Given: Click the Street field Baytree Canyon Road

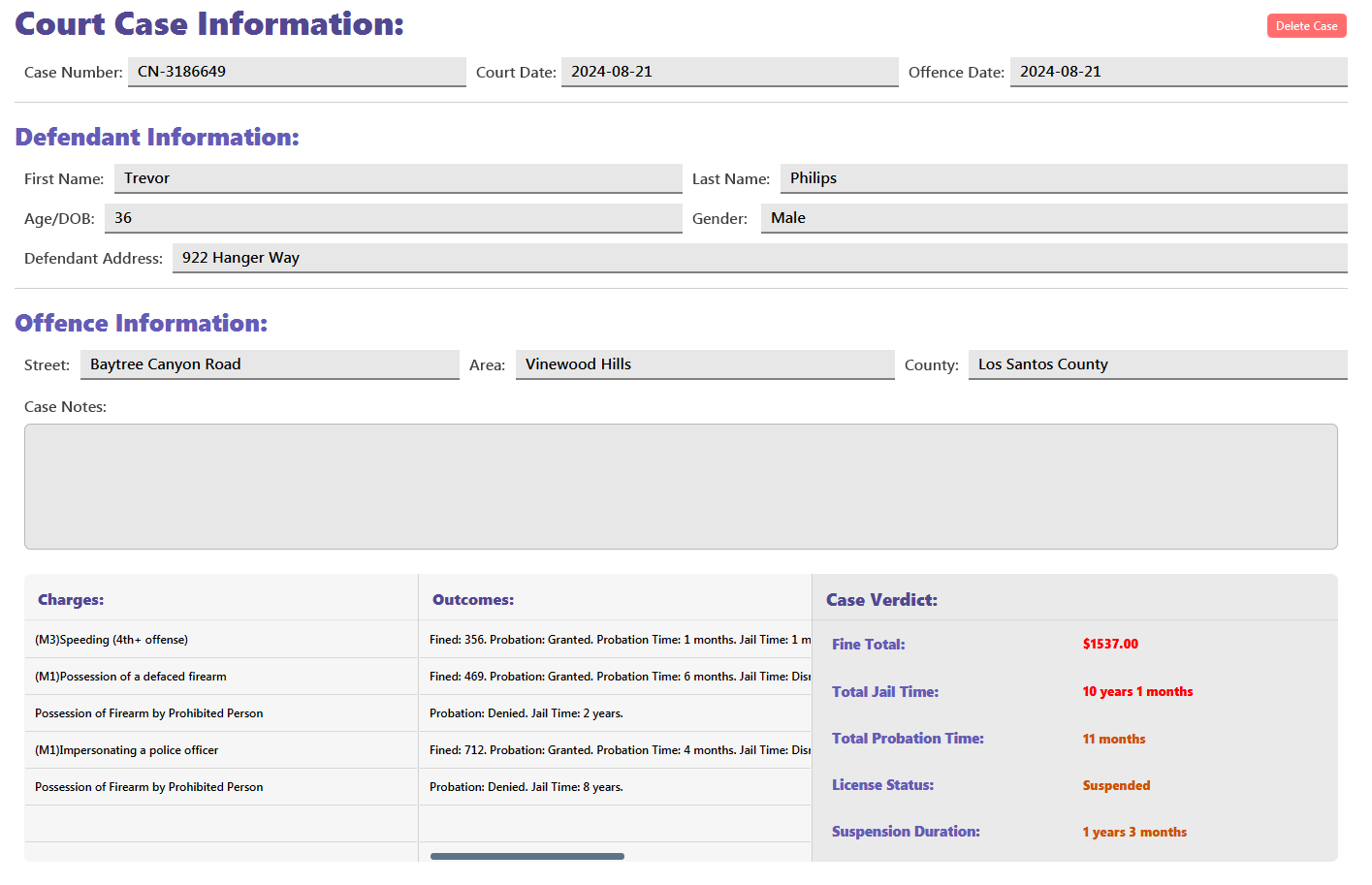Looking at the screenshot, I should [269, 364].
